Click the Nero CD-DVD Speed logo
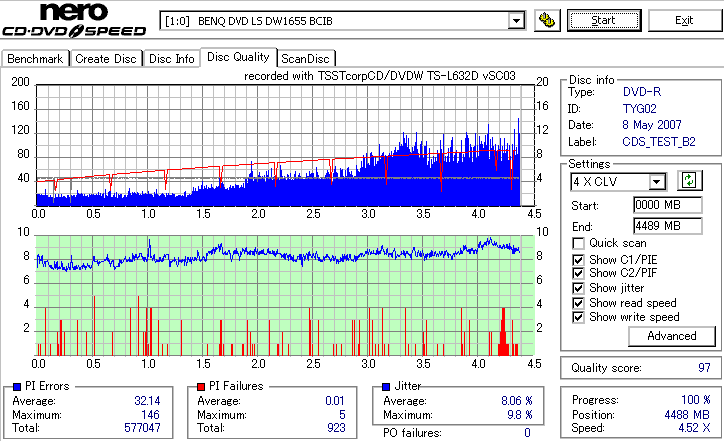This screenshot has width=724, height=441. (x=74, y=20)
